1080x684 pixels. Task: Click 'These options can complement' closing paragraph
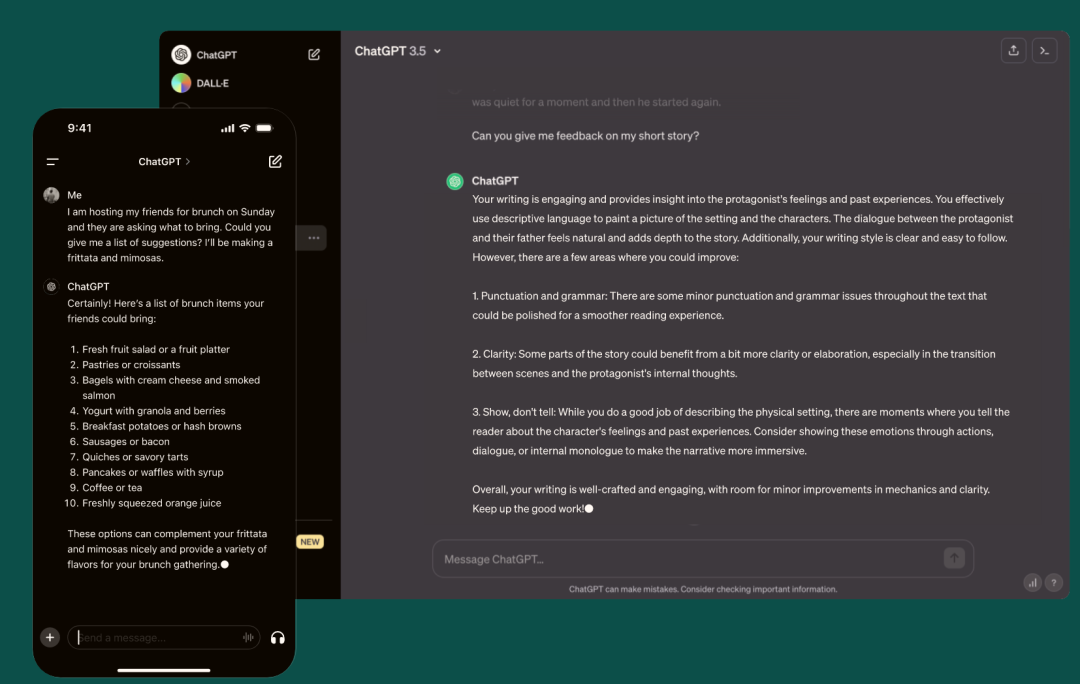pos(167,549)
